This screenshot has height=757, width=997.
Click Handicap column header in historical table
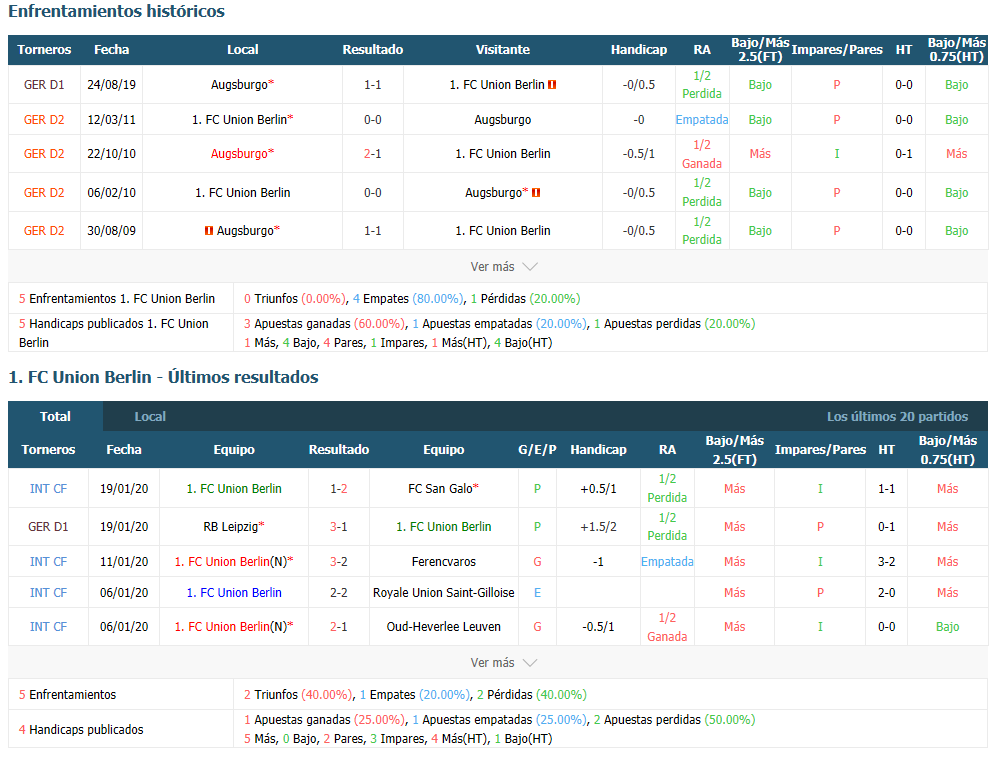click(639, 50)
